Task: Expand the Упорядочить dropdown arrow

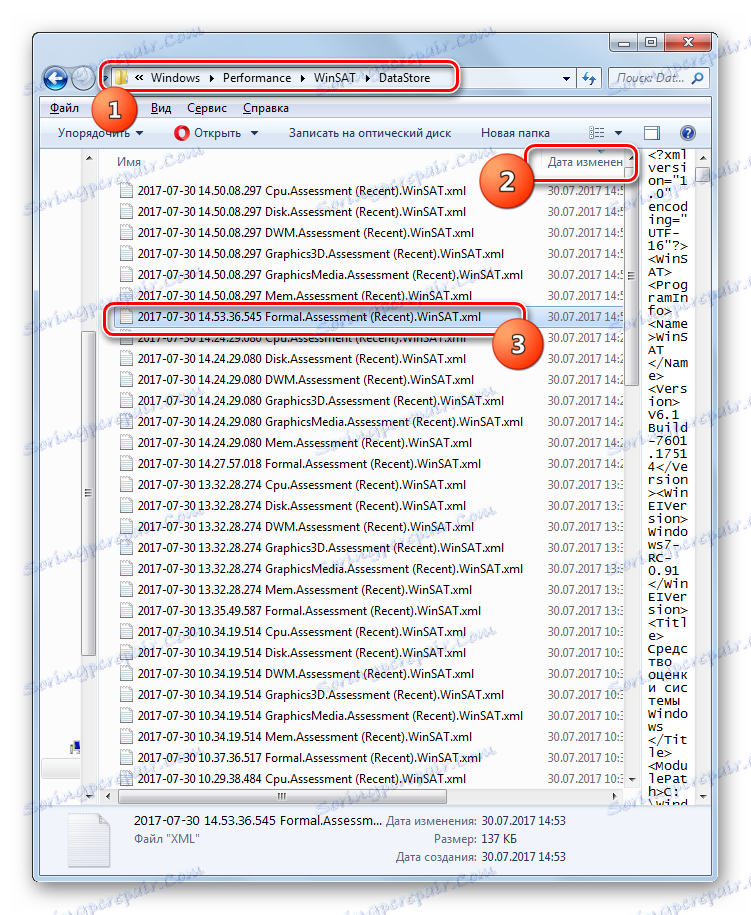Action: pyautogui.click(x=139, y=134)
